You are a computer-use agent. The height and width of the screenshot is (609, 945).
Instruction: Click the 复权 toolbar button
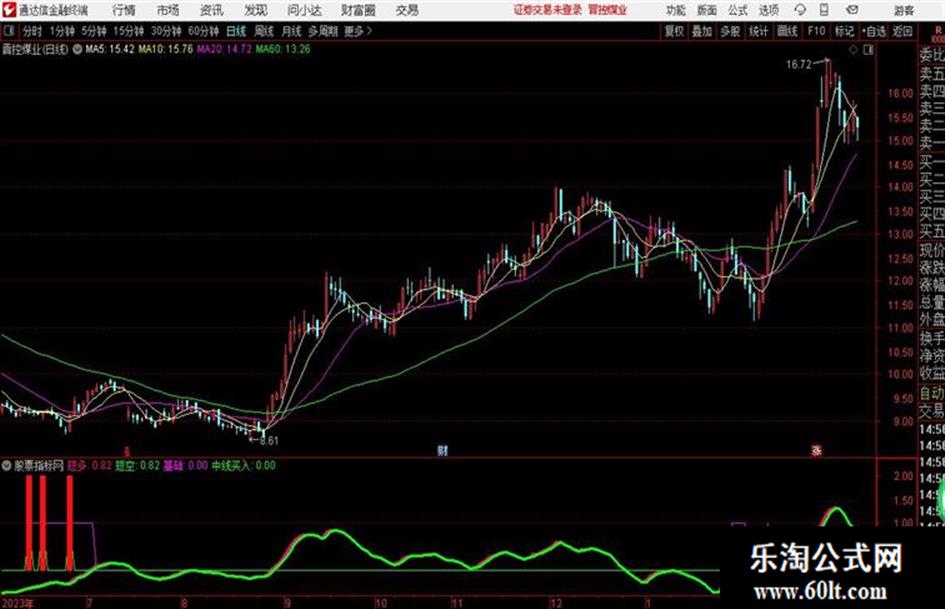tap(674, 31)
